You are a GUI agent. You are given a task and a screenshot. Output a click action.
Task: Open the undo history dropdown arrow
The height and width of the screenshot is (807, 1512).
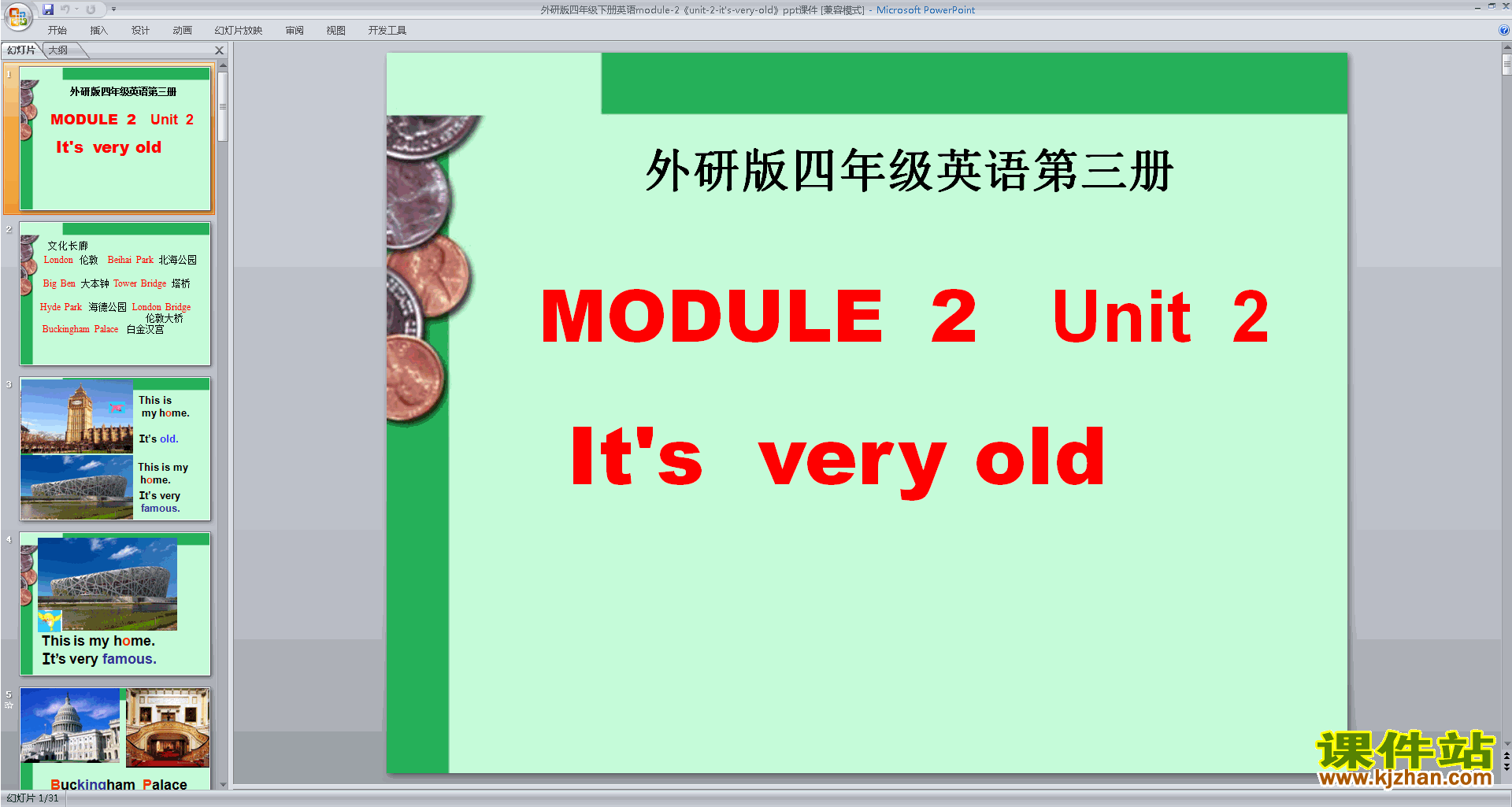(77, 9)
